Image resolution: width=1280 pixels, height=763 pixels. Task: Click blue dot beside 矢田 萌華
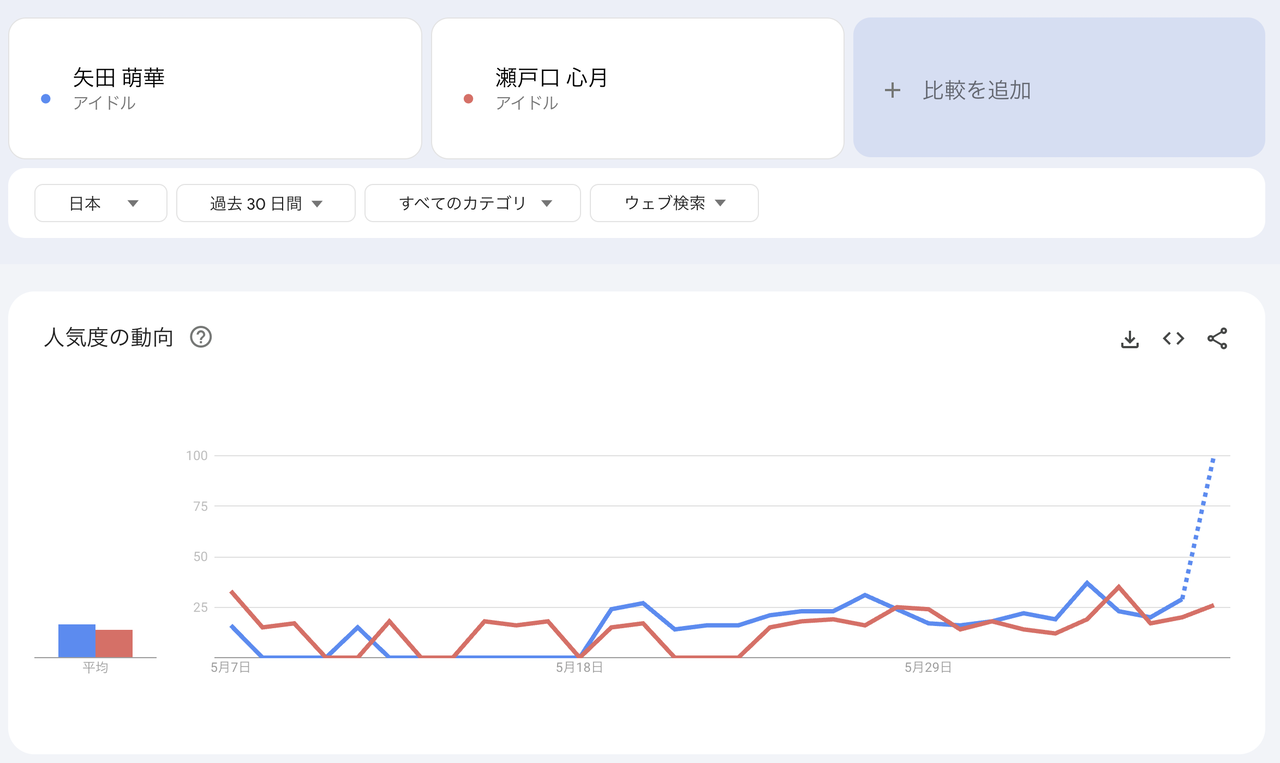click(x=45, y=99)
